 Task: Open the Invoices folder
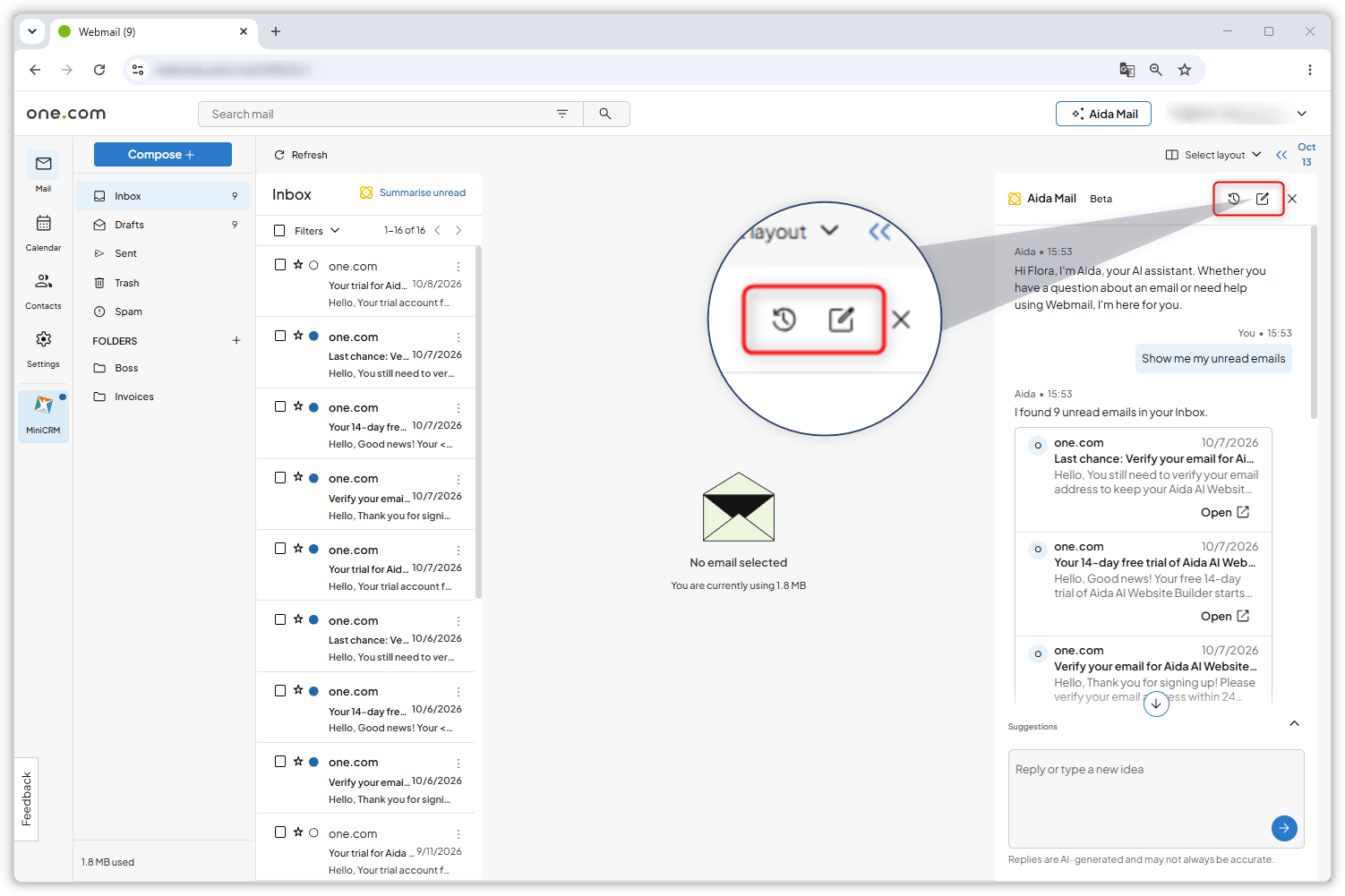click(163, 397)
